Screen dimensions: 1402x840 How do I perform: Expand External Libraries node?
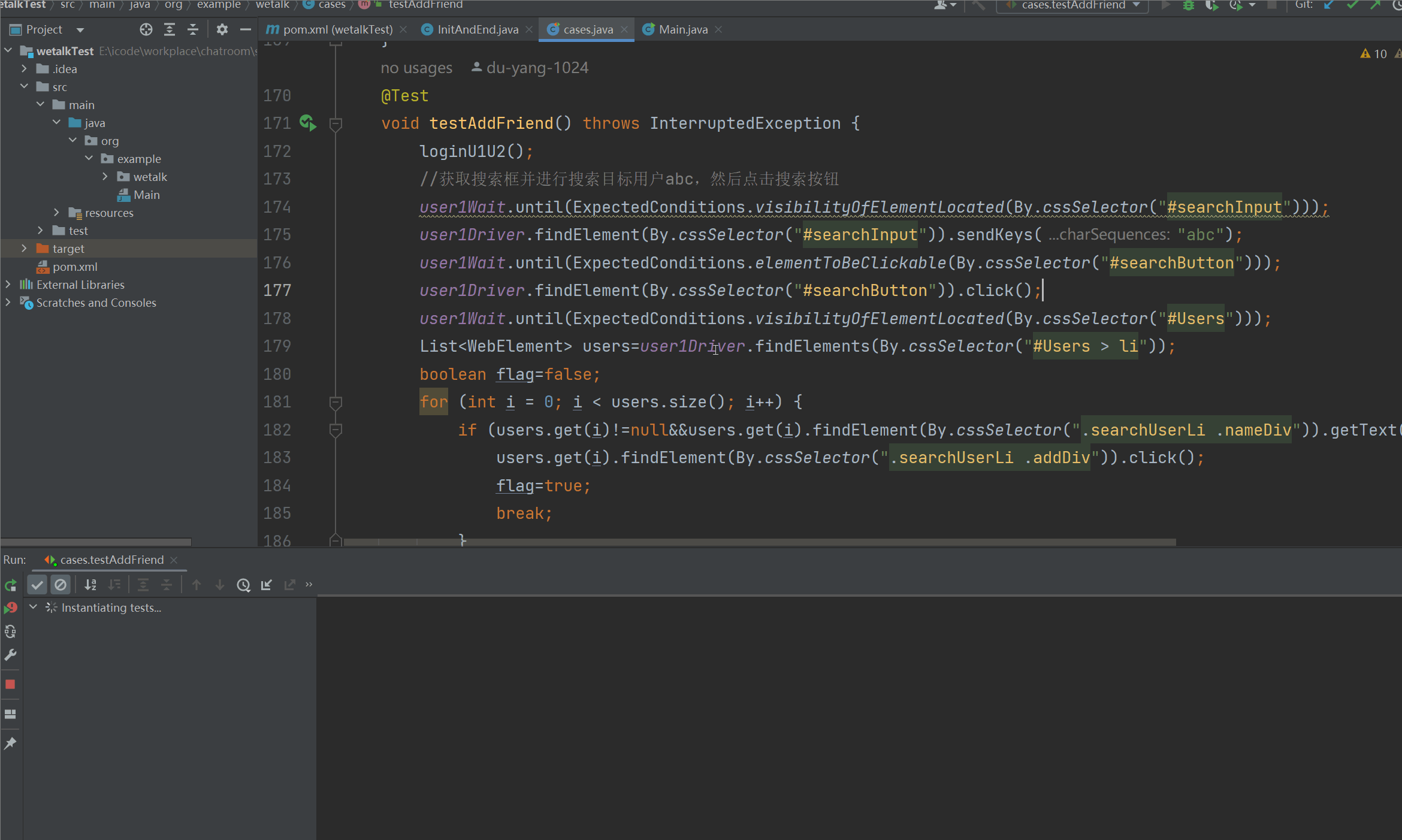coord(8,285)
